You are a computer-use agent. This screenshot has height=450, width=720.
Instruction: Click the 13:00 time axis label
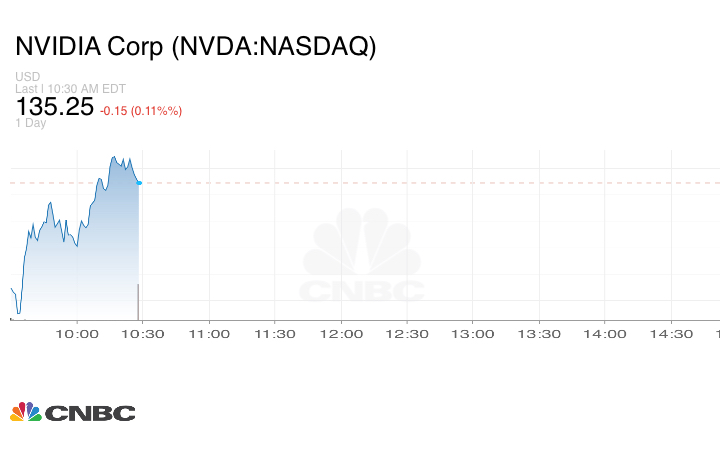coord(473,334)
